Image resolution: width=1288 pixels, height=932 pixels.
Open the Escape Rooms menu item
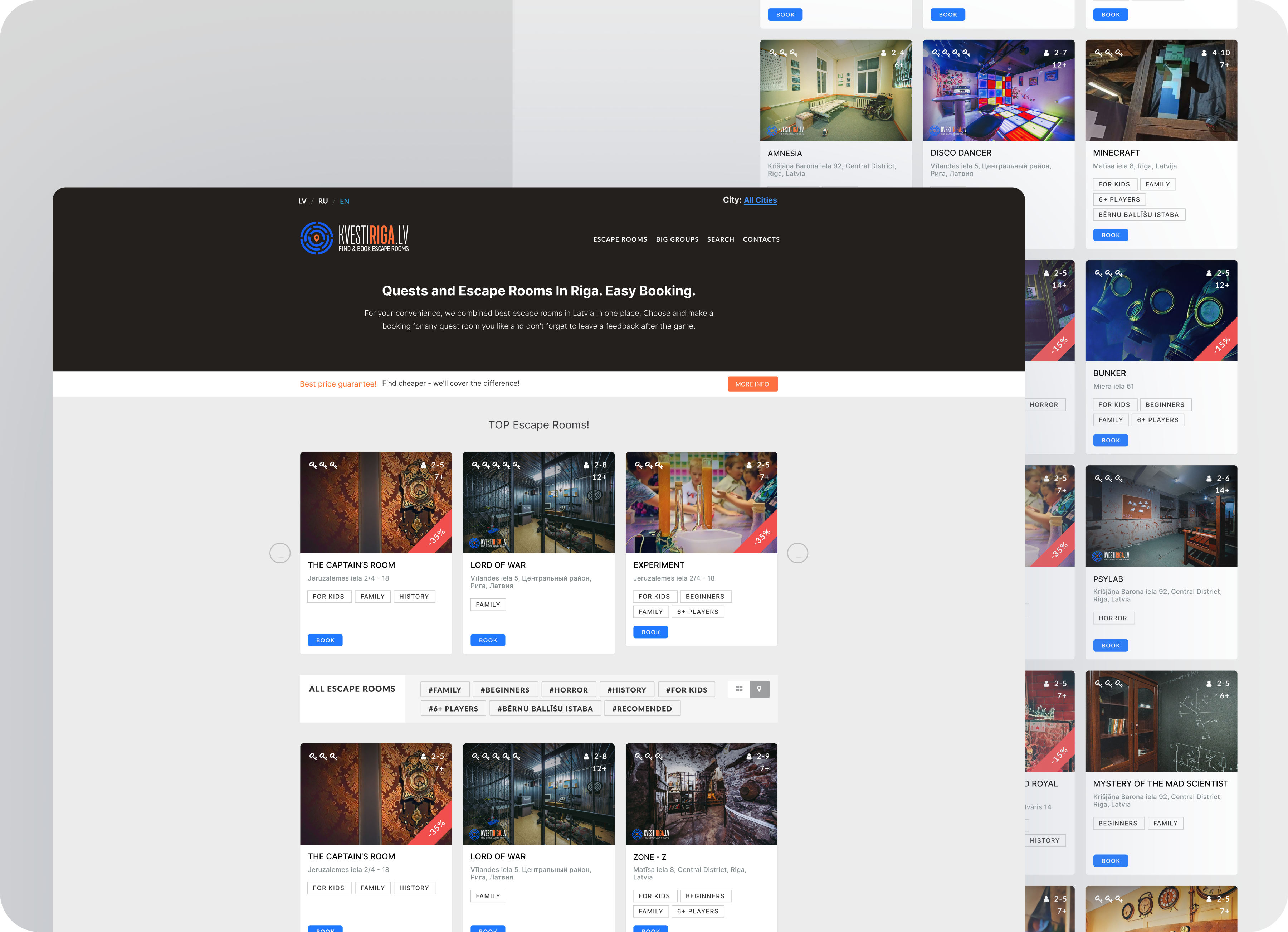620,239
